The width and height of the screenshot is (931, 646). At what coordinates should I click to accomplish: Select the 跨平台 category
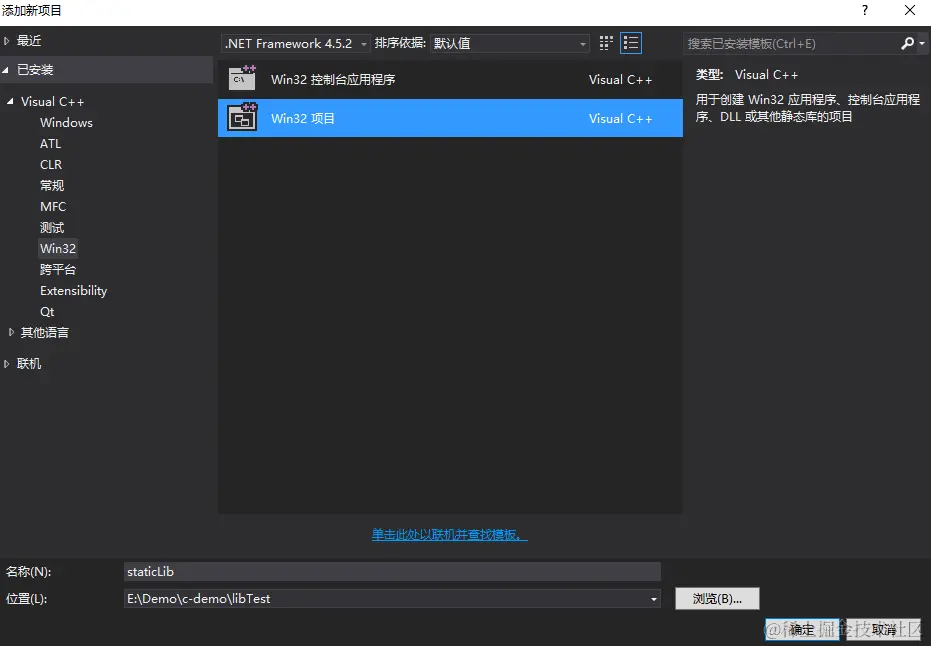(x=58, y=270)
